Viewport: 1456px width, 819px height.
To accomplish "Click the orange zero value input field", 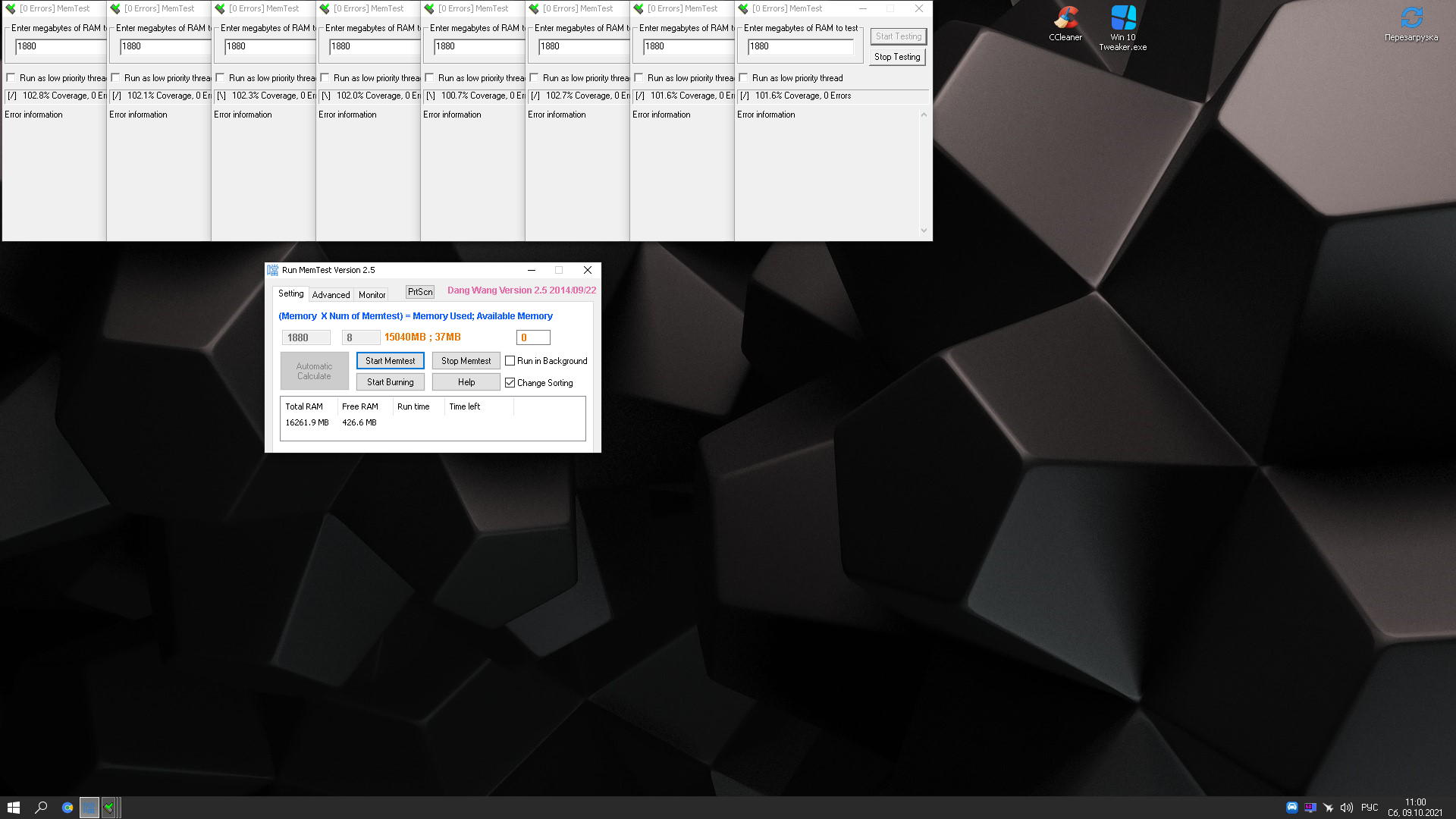I will point(533,337).
